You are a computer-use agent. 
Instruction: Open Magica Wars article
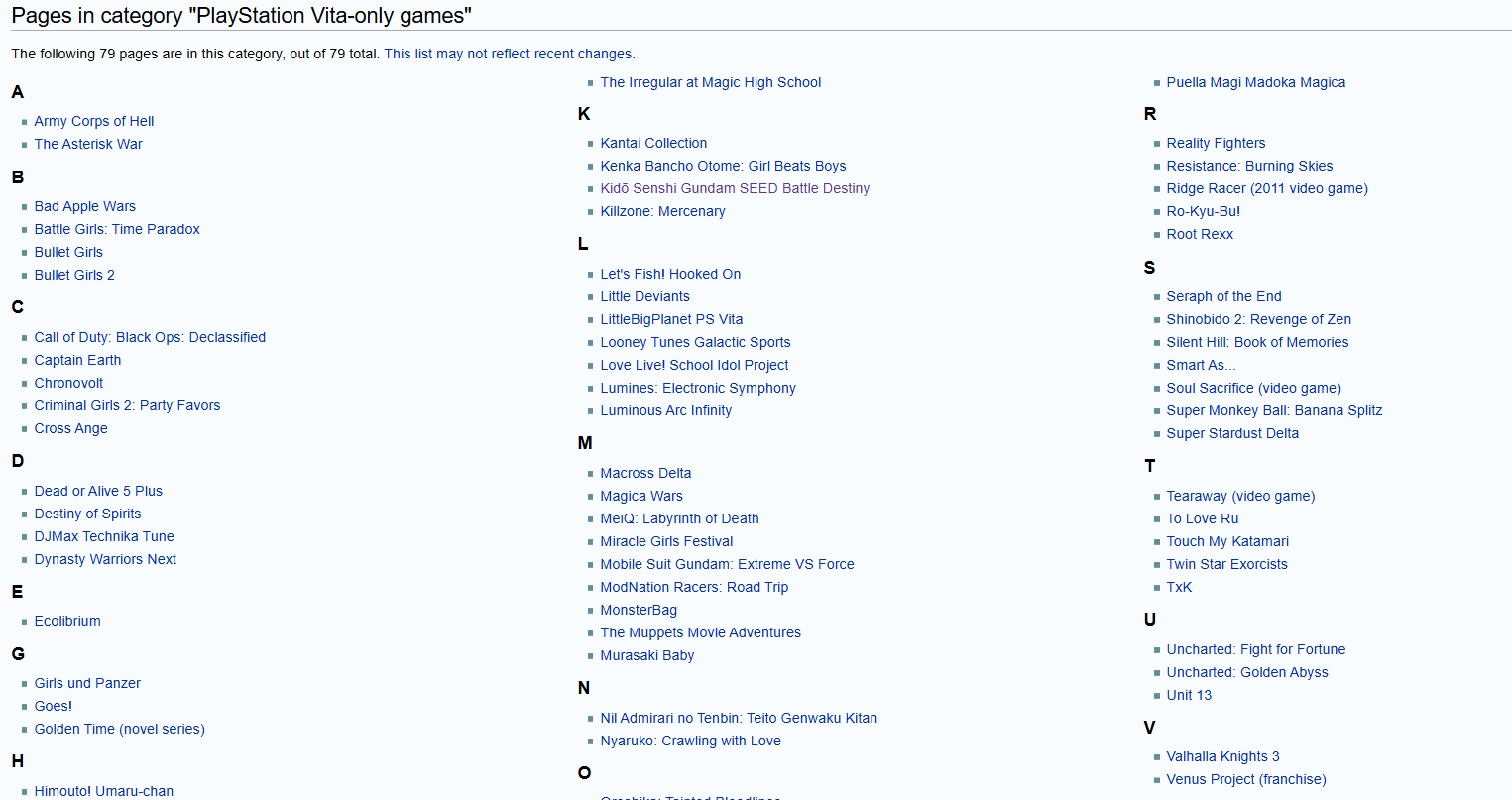641,496
